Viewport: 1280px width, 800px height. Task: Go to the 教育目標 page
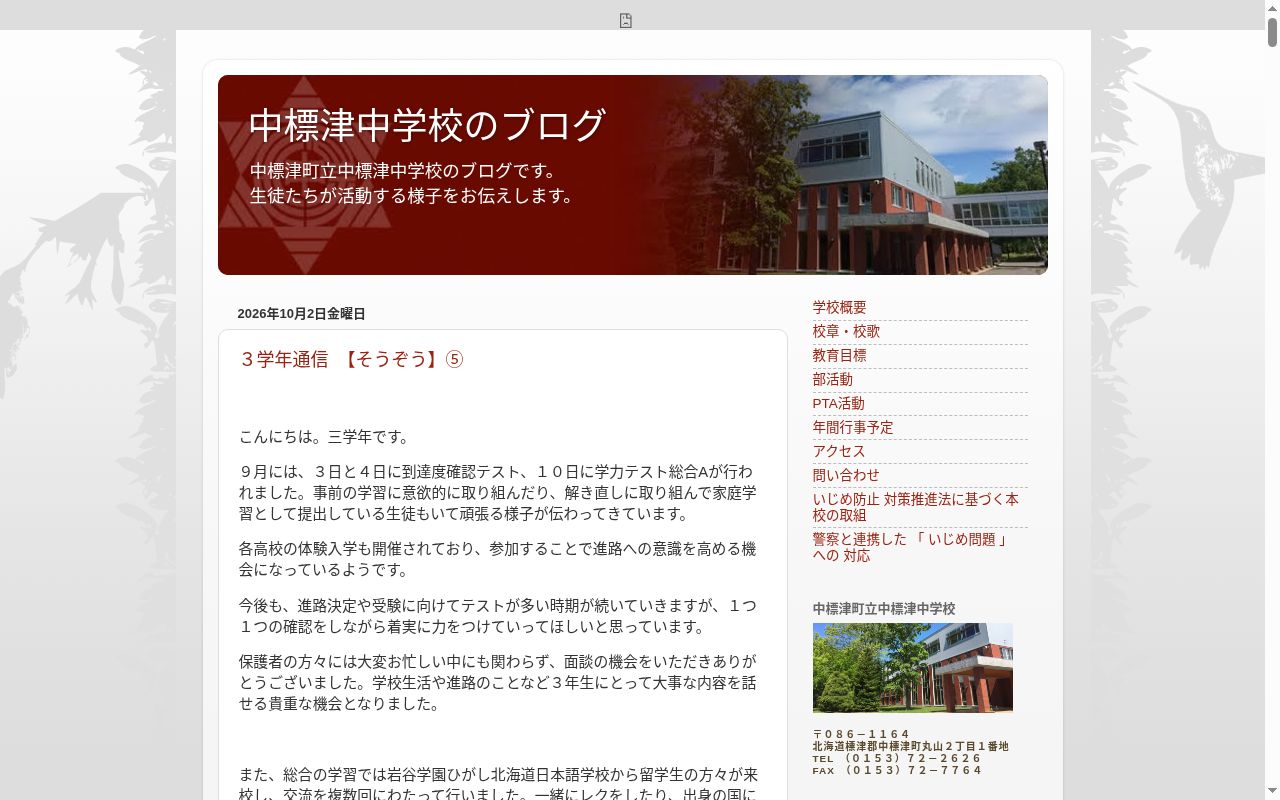point(839,355)
